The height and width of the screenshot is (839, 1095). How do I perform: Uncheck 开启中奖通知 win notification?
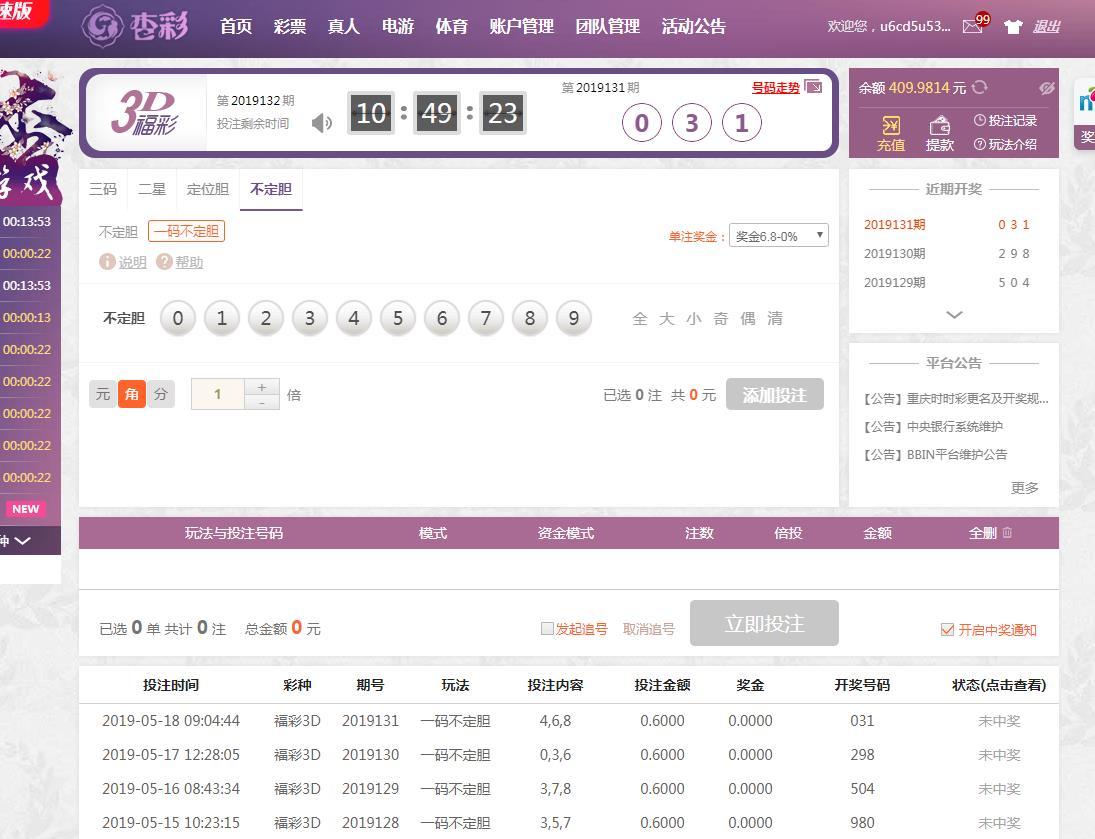(x=947, y=630)
